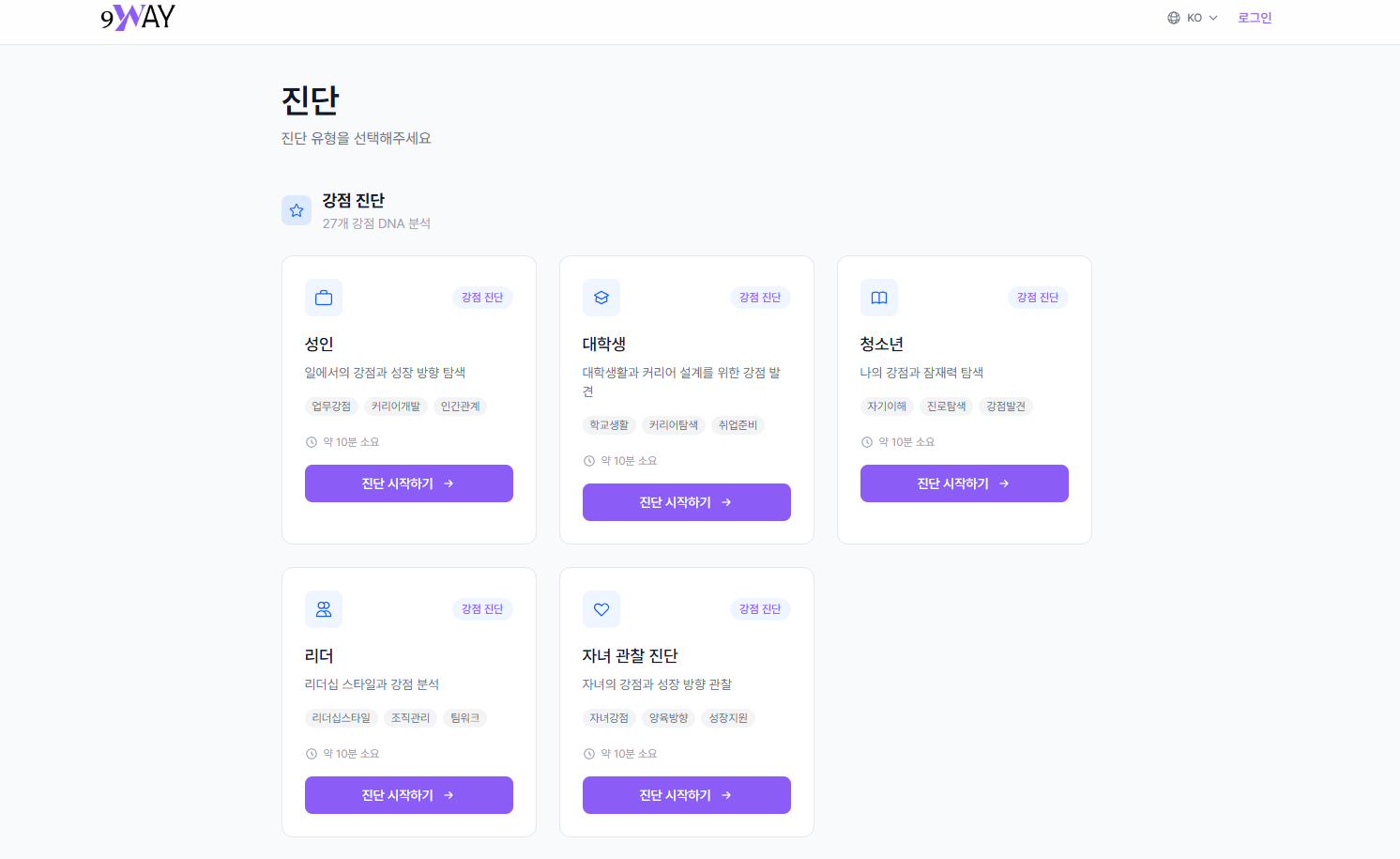
Task: Click the 진로탐색 tag on the 청소년 card
Action: (x=947, y=406)
